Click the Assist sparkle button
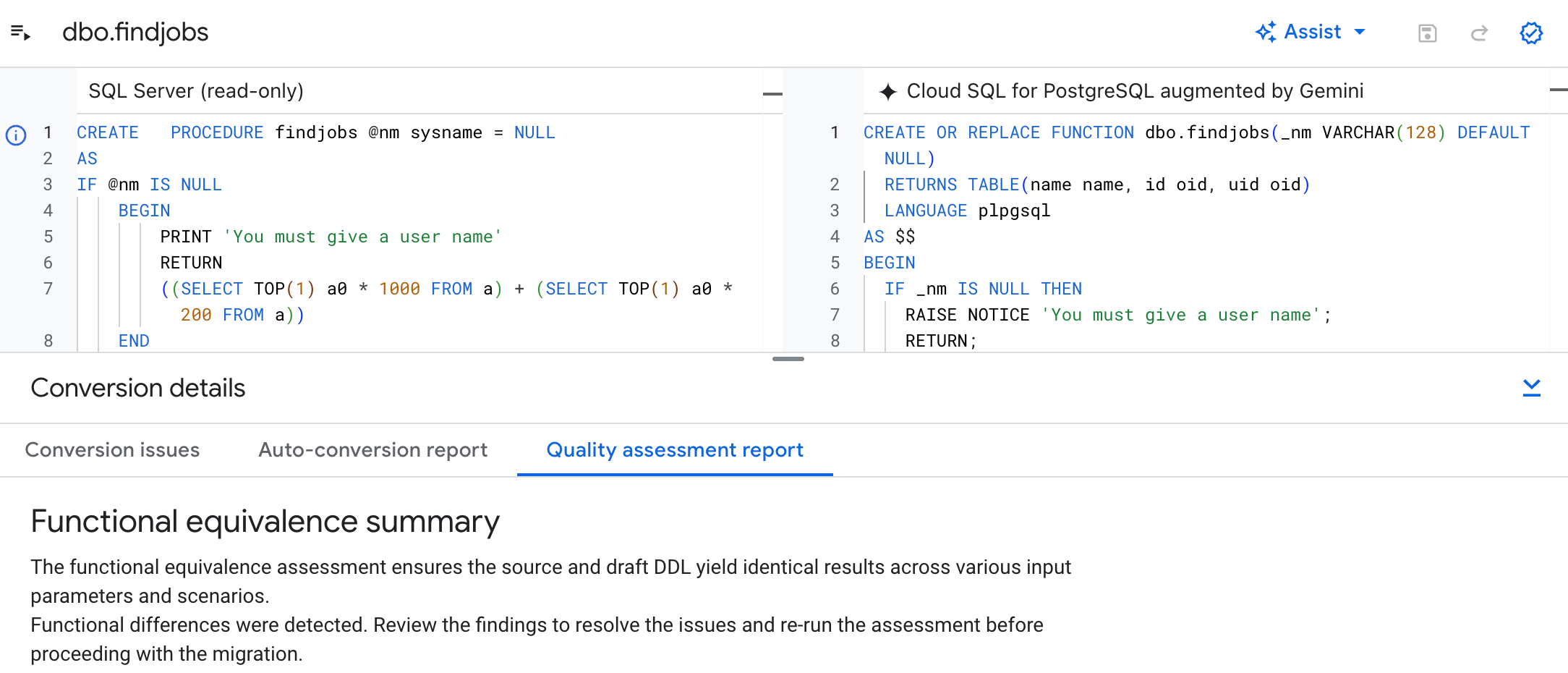Viewport: 1568px width, 673px height. tap(1299, 32)
